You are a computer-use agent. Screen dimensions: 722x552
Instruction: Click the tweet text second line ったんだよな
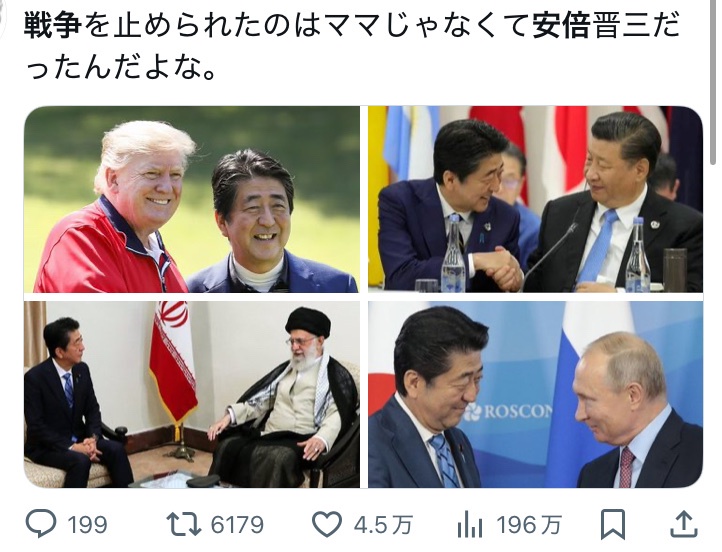(122, 68)
